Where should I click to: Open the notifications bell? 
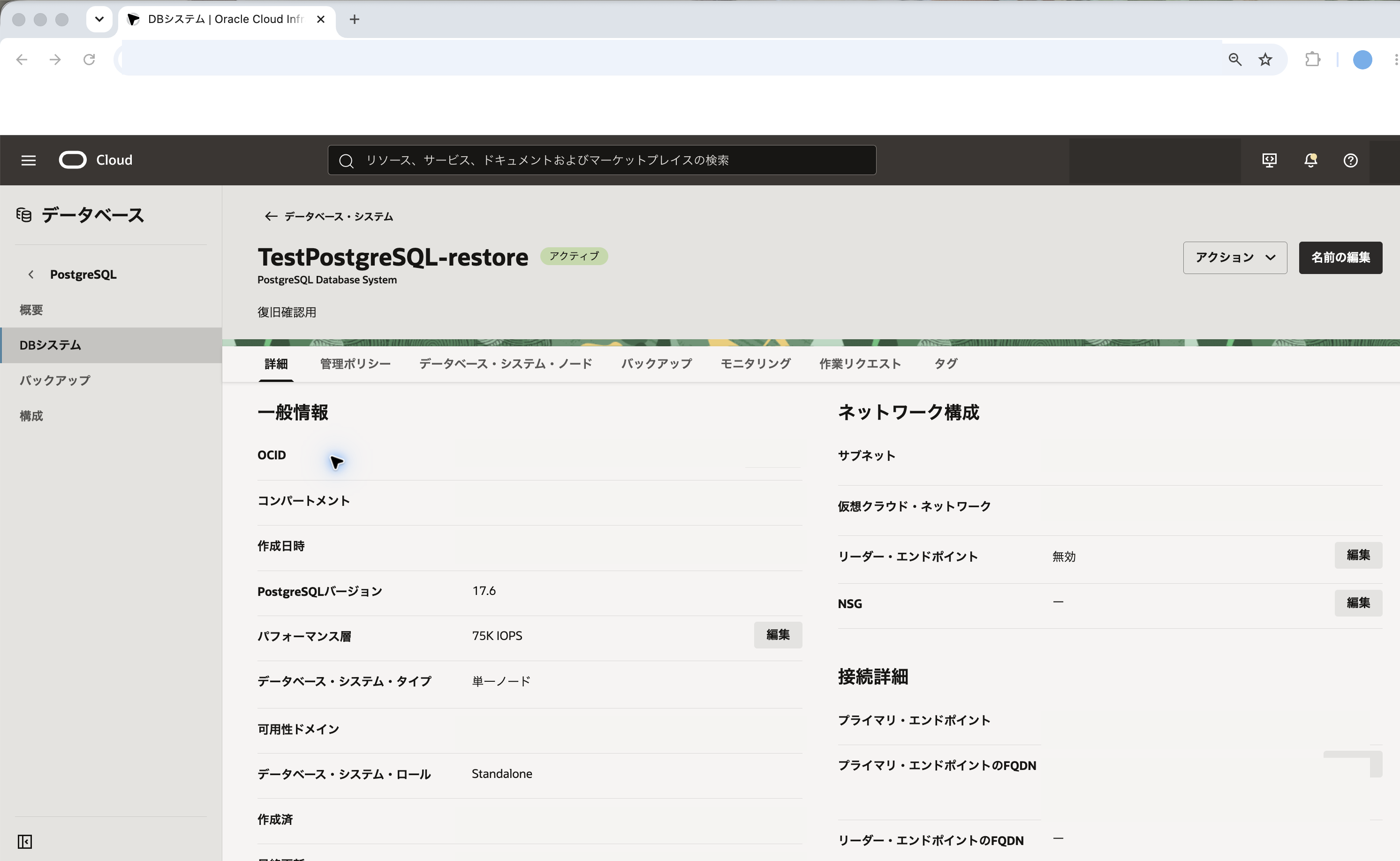coord(1310,160)
